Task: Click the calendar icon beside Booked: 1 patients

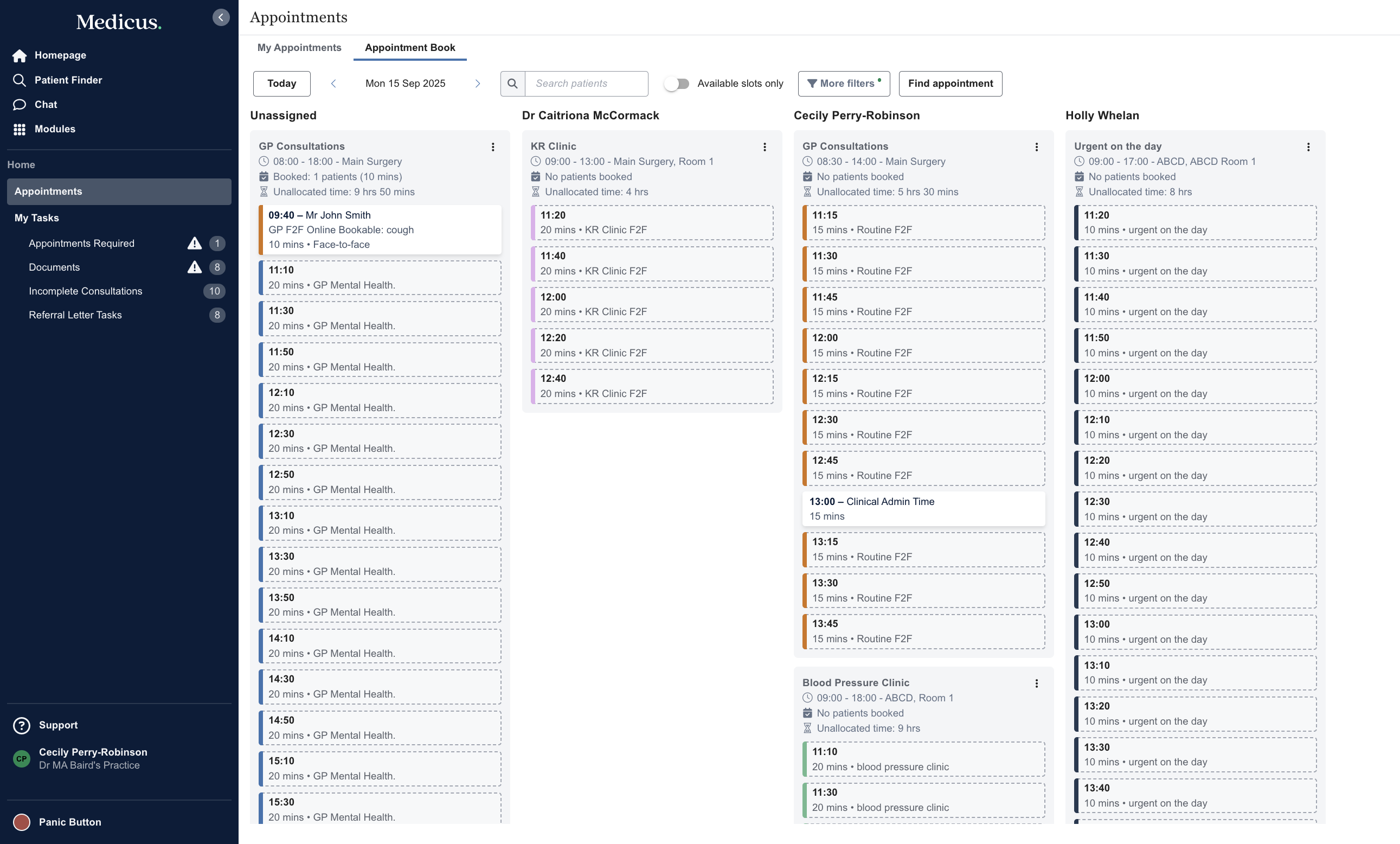Action: pos(264,177)
